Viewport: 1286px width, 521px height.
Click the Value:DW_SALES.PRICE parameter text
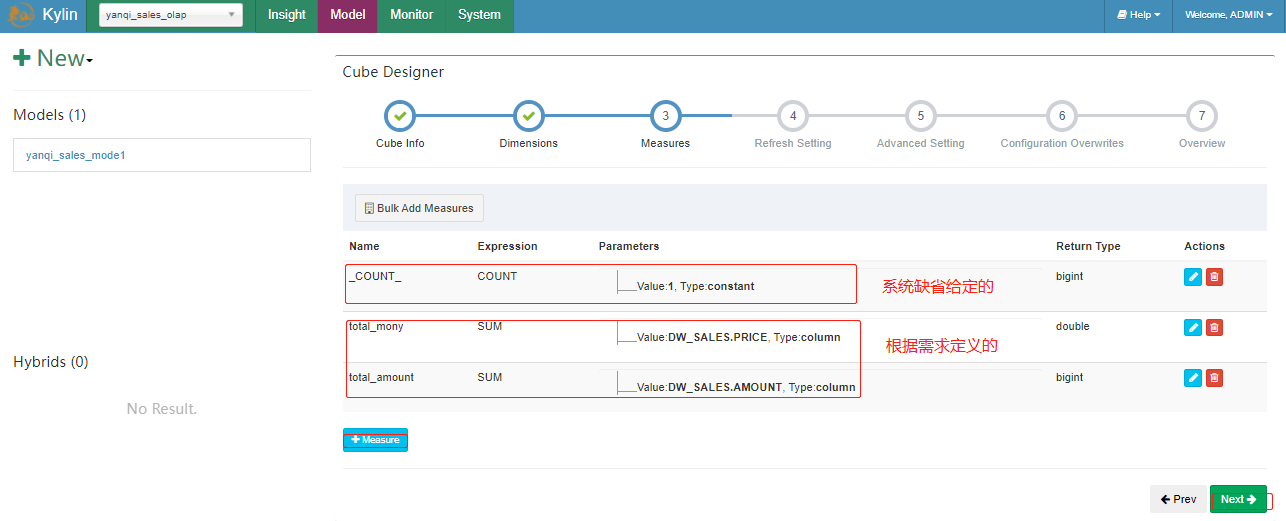point(739,337)
